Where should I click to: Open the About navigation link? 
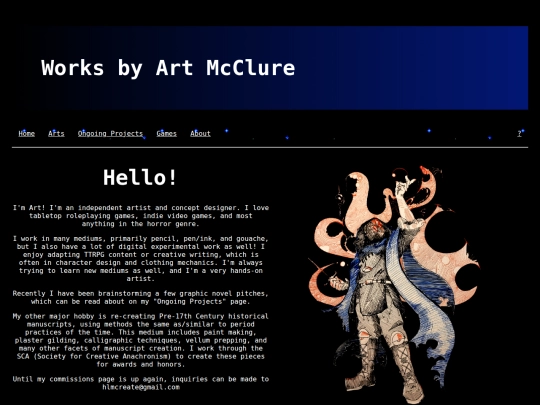(x=200, y=134)
